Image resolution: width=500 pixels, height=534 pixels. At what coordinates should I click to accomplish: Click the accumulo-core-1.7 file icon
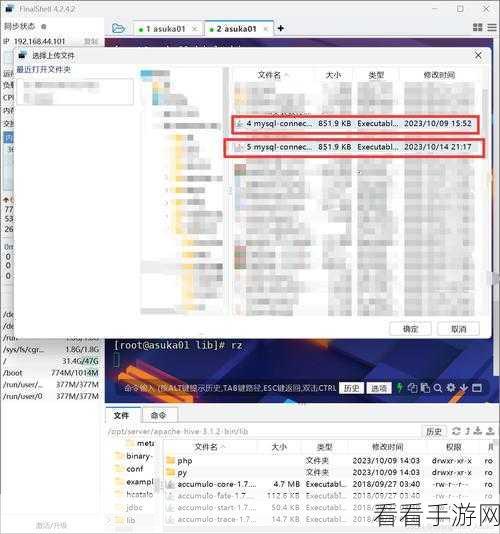coord(171,484)
